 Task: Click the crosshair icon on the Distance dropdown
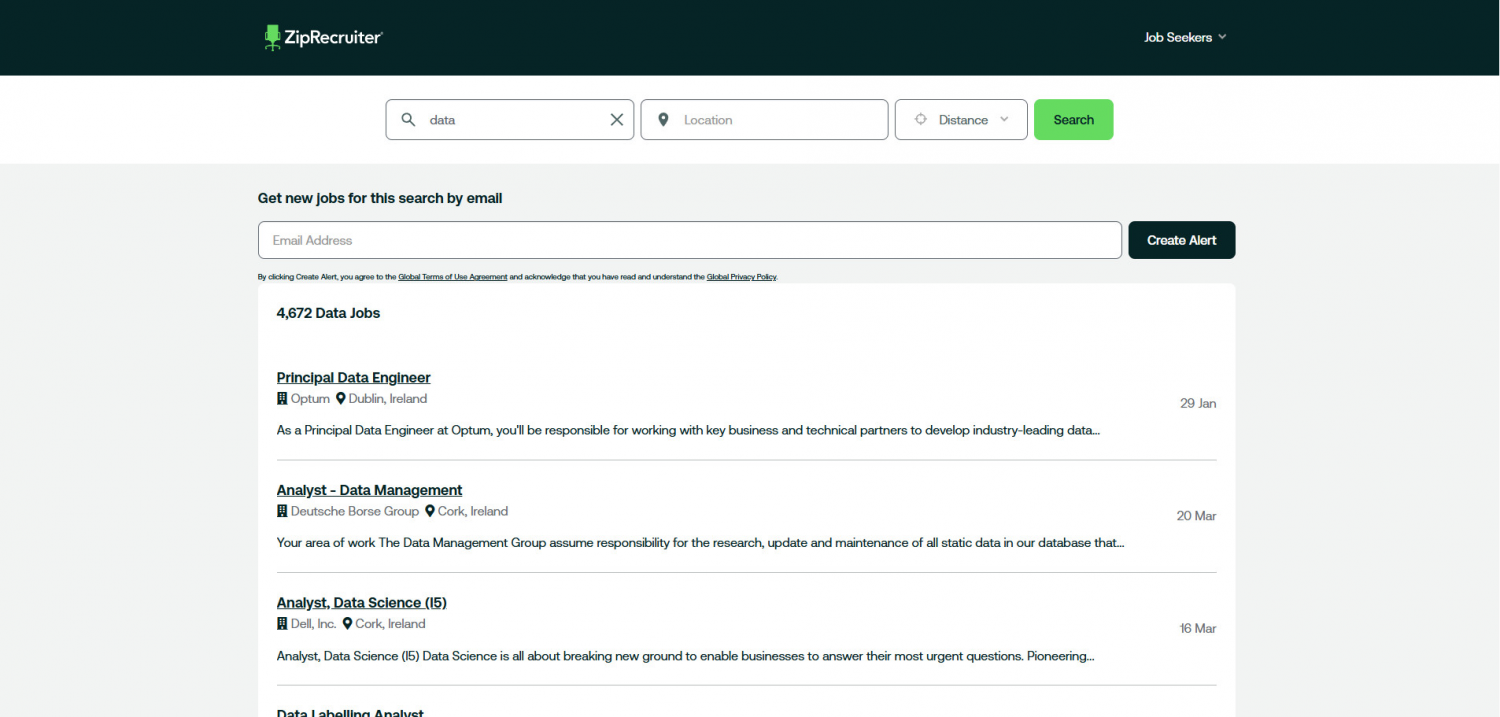pyautogui.click(x=921, y=120)
